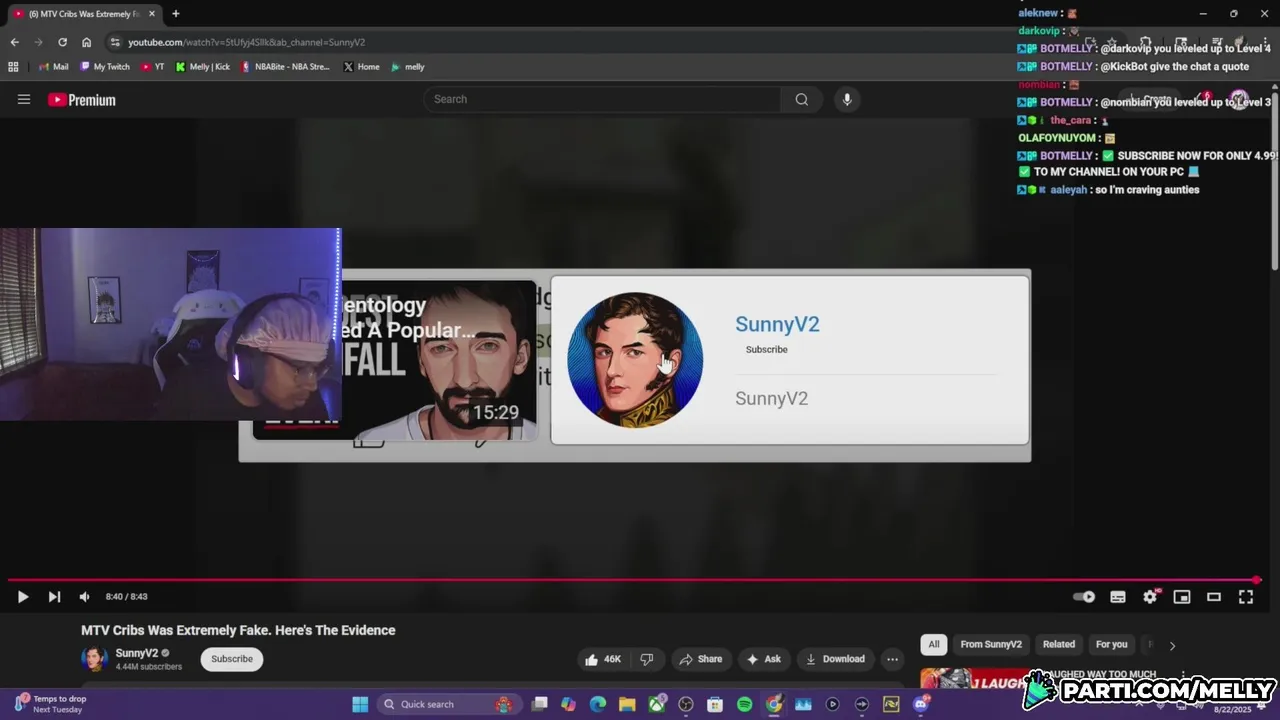Go back with the browser back arrow
The image size is (1280, 720).
click(14, 42)
